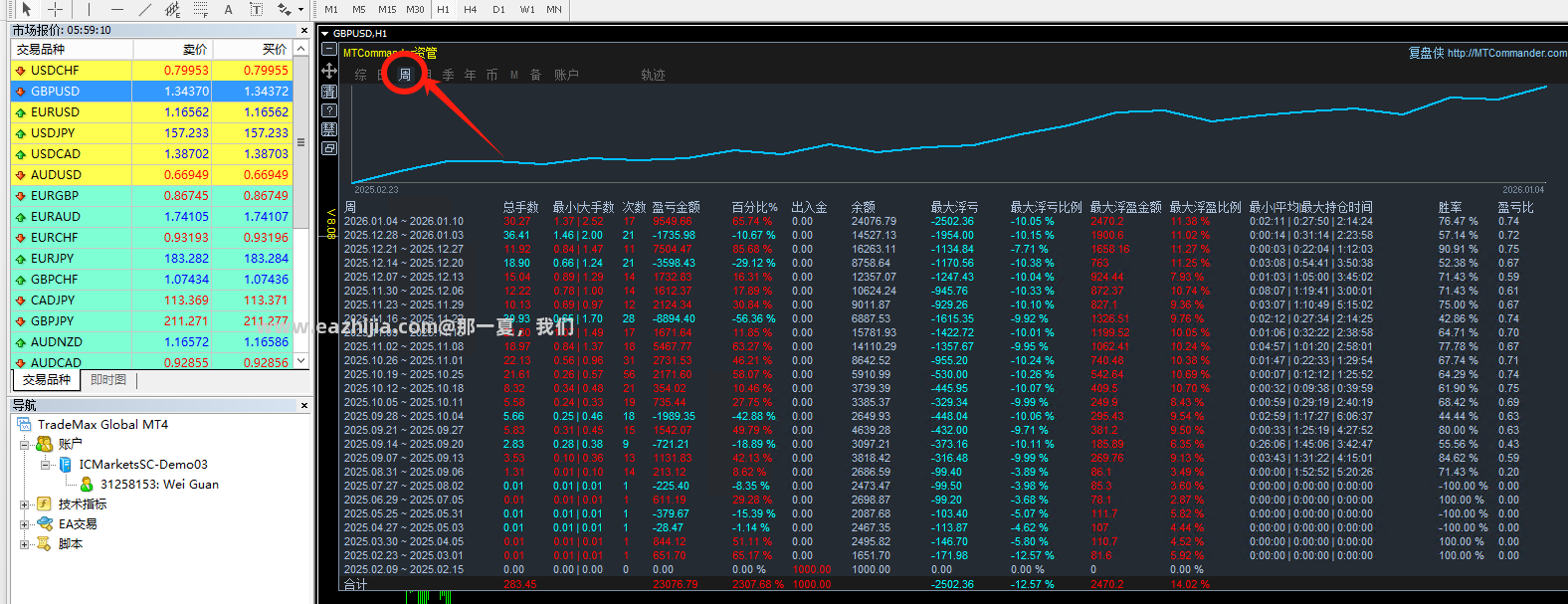1568x604 pixels.
Task: Click the arrows objects tool icon
Action: (x=284, y=9)
